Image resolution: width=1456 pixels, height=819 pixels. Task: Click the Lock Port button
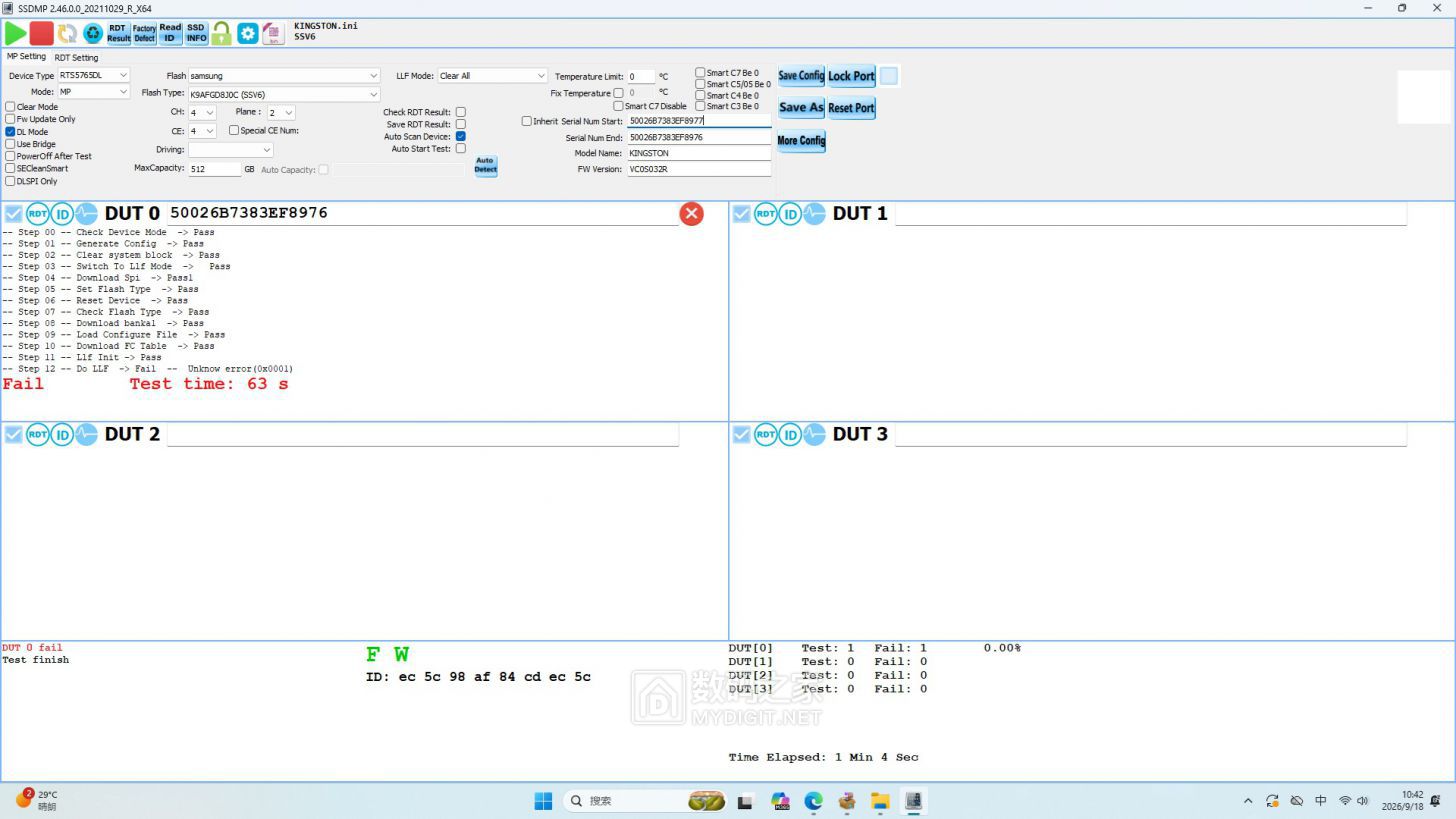click(851, 76)
